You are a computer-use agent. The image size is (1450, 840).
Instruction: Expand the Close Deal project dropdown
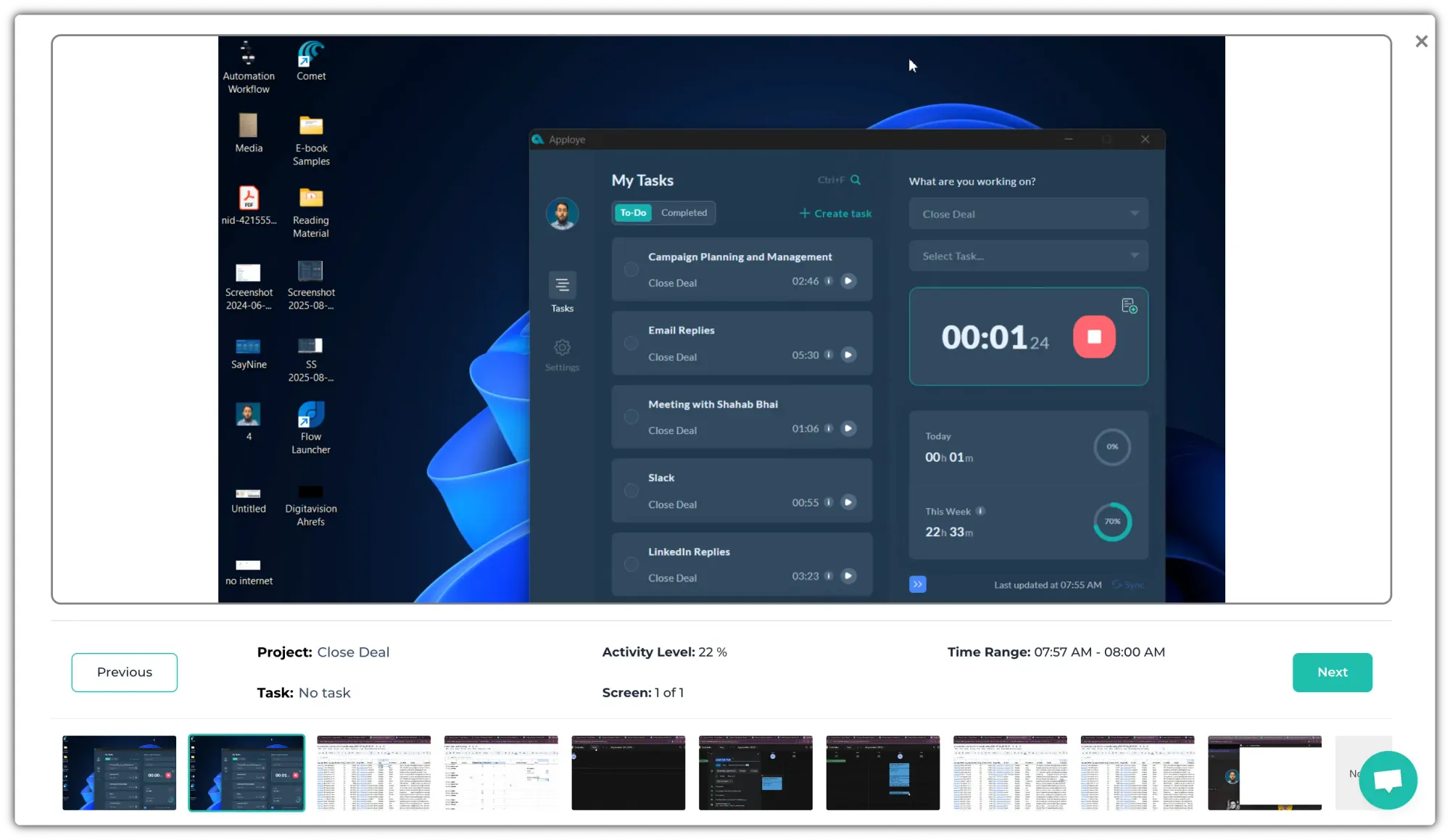tap(1028, 214)
